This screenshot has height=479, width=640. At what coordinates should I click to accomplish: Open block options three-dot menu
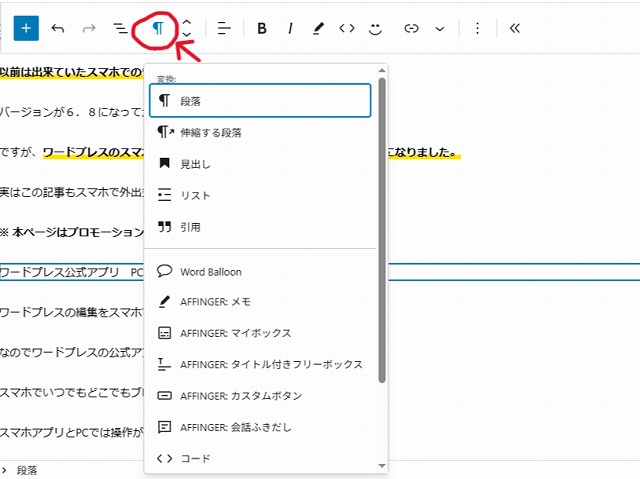click(477, 29)
